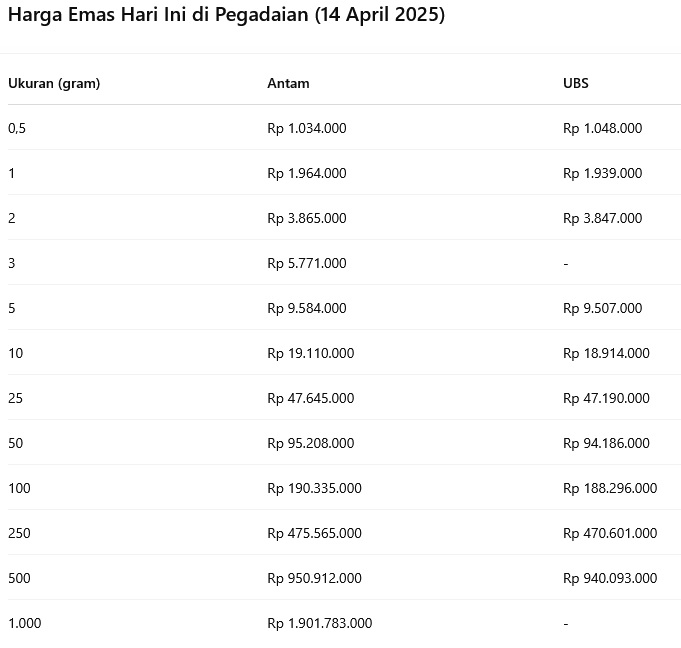Select the Antam price Rp 19.110.000
Viewport: 681px width, 648px height.
click(x=311, y=353)
